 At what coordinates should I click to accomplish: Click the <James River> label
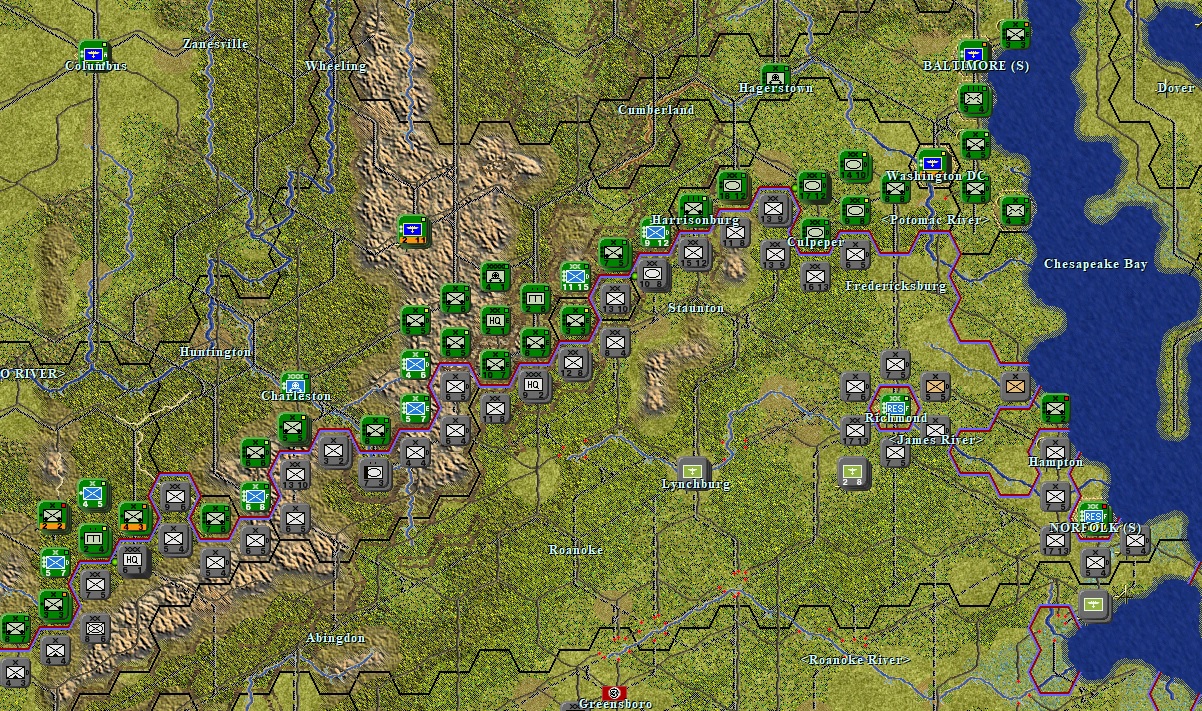click(x=936, y=440)
